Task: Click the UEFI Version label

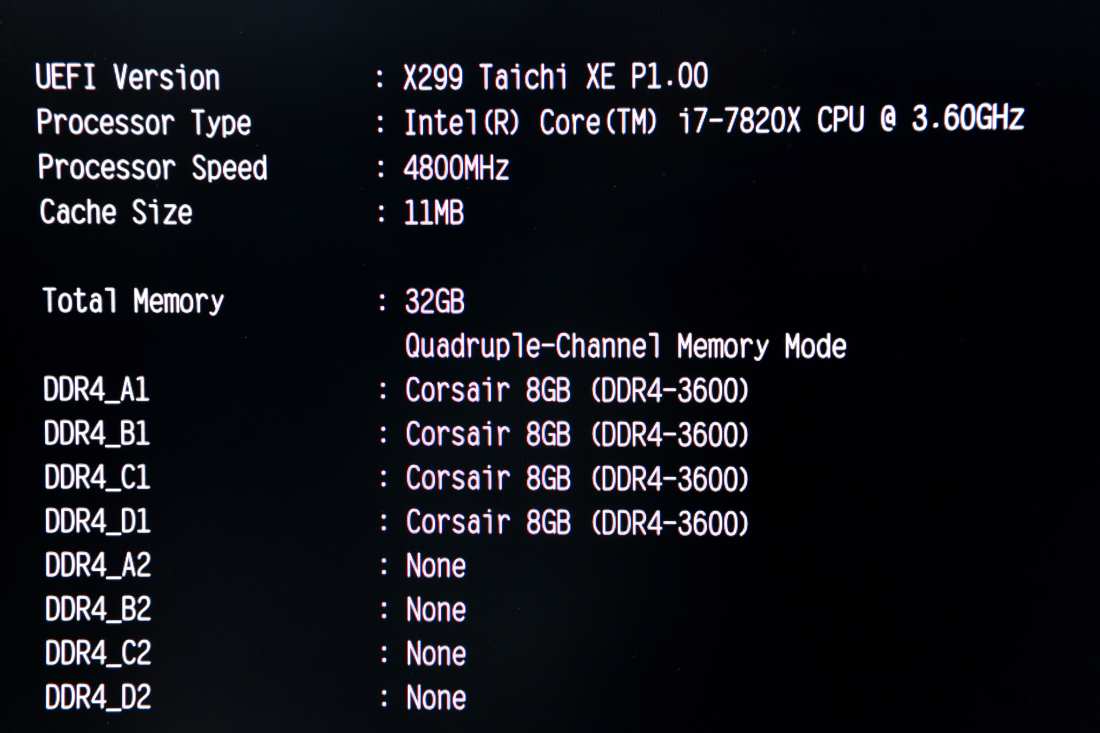Action: 127,78
